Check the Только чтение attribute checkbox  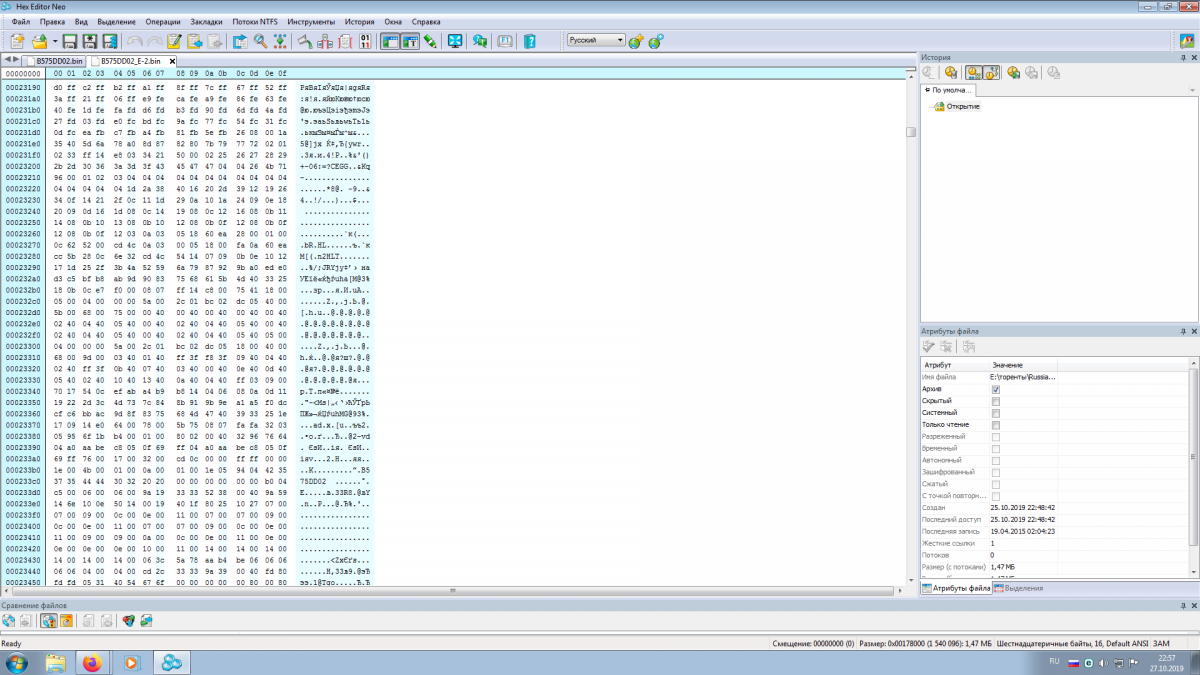click(995, 425)
